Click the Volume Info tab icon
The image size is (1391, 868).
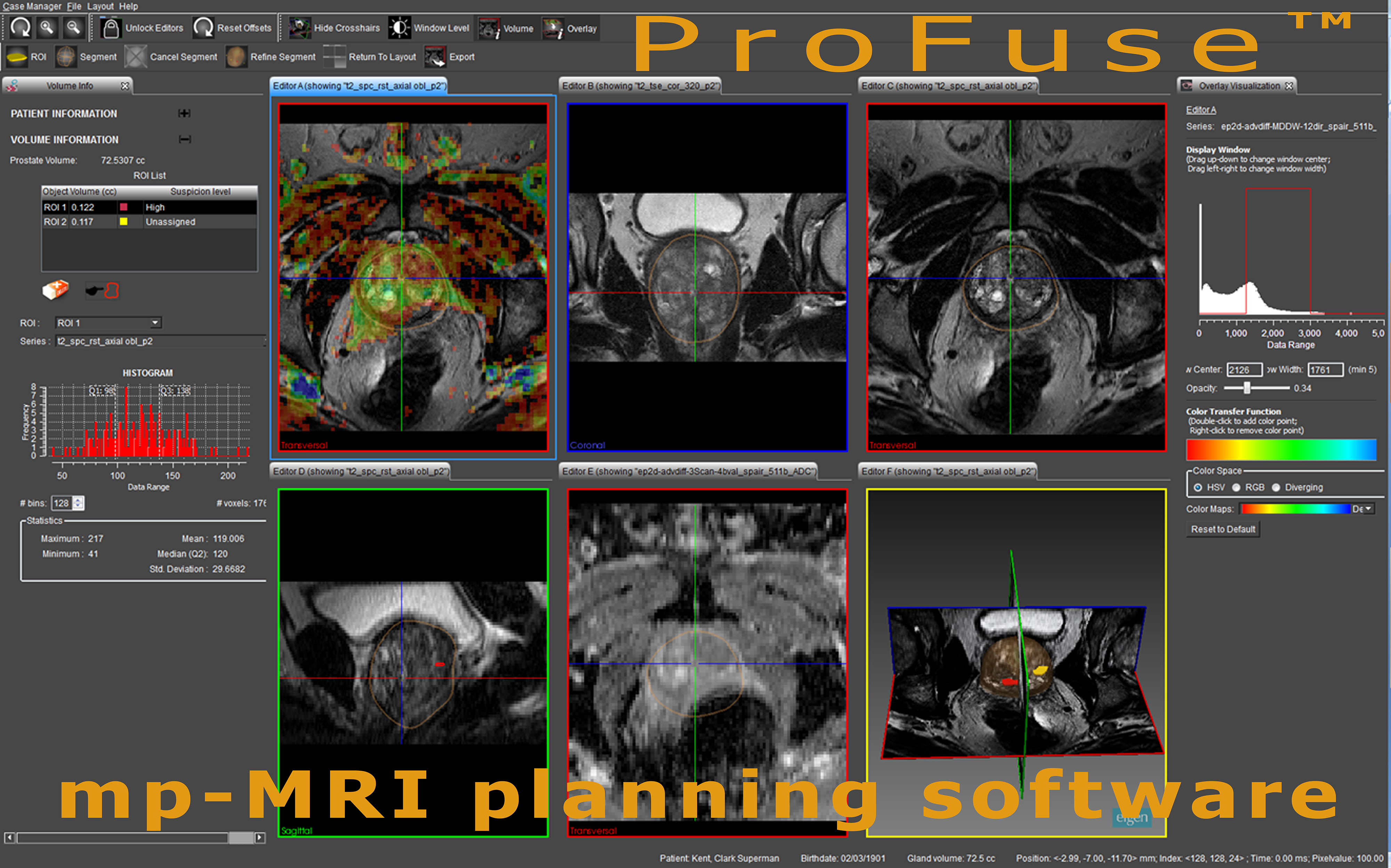click(13, 86)
